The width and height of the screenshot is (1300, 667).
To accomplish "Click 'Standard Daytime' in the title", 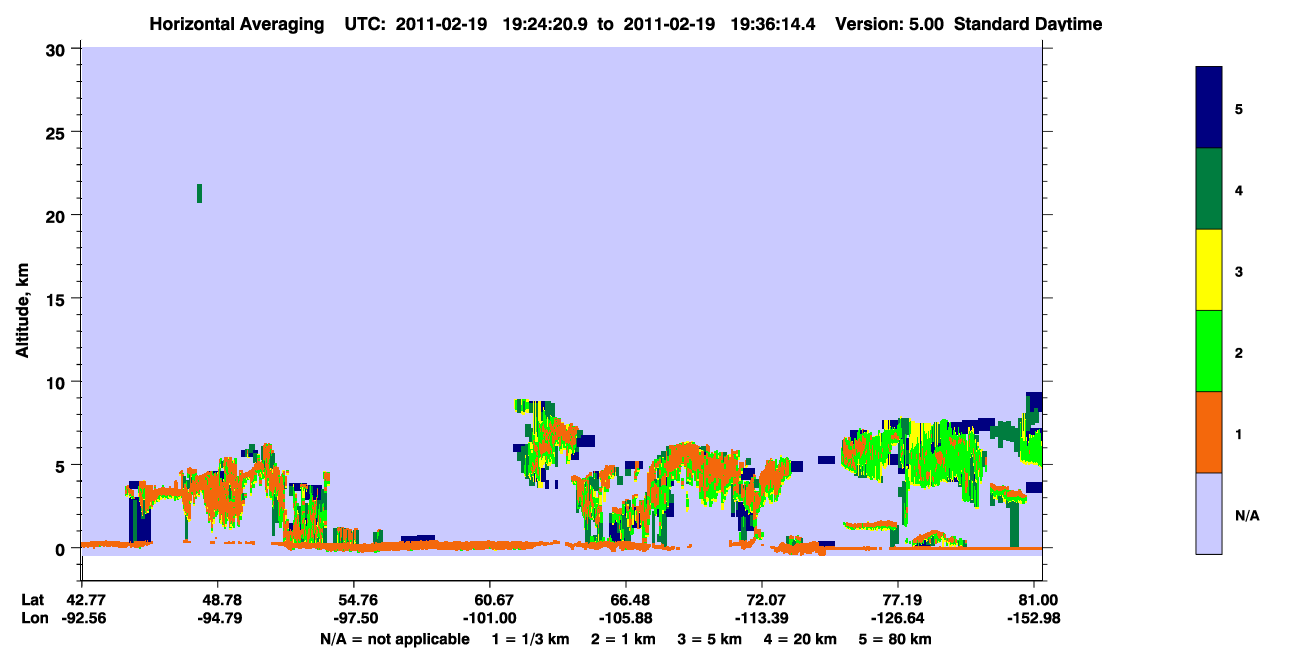I will [x=1028, y=24].
